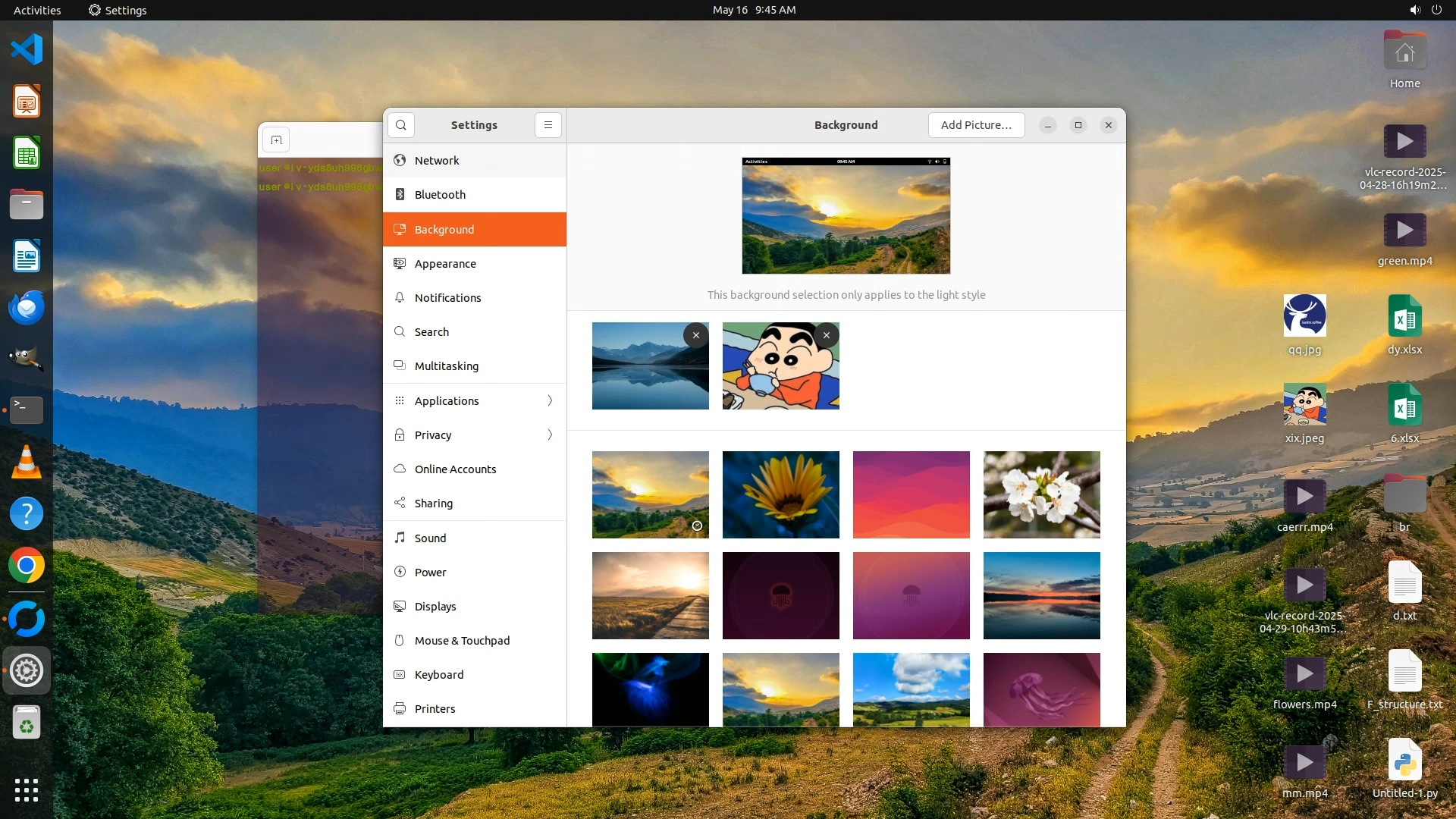1456x819 pixels.
Task: Open Visual Studio Code from dock
Action: pyautogui.click(x=27, y=50)
